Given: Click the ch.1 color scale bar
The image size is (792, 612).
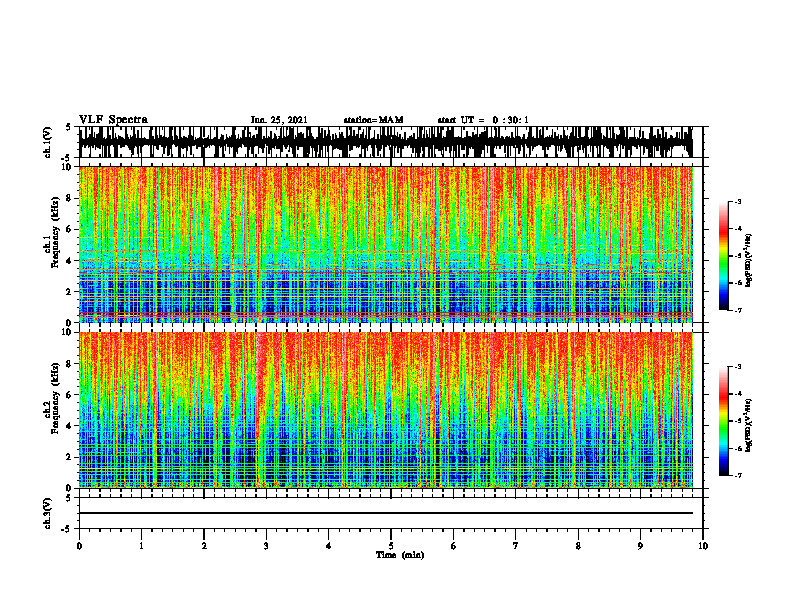Looking at the screenshot, I should (723, 256).
